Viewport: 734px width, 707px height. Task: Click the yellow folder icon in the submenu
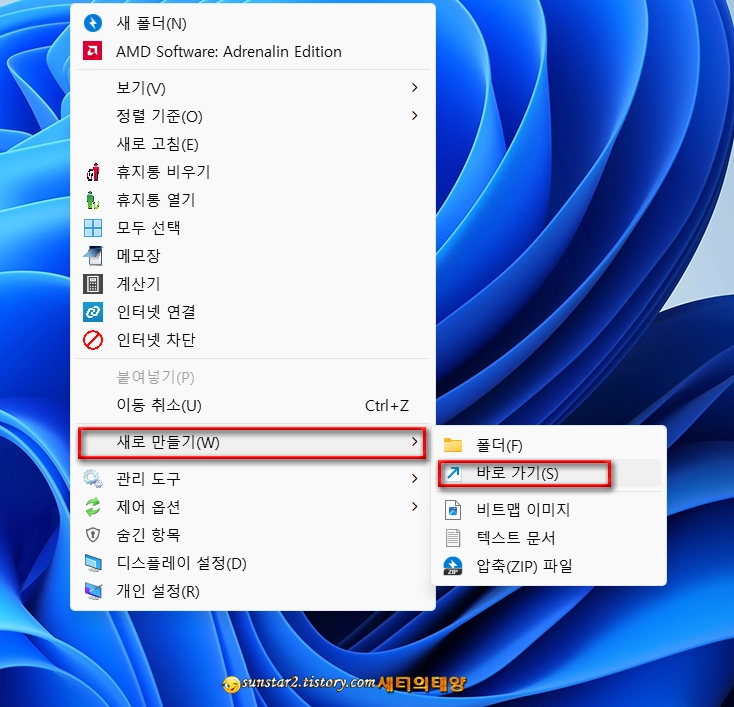[453, 445]
